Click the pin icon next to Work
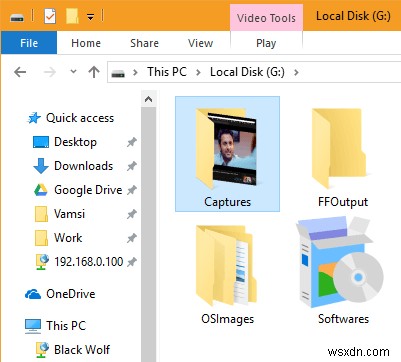Image resolution: width=401 pixels, height=362 pixels. coord(132,238)
